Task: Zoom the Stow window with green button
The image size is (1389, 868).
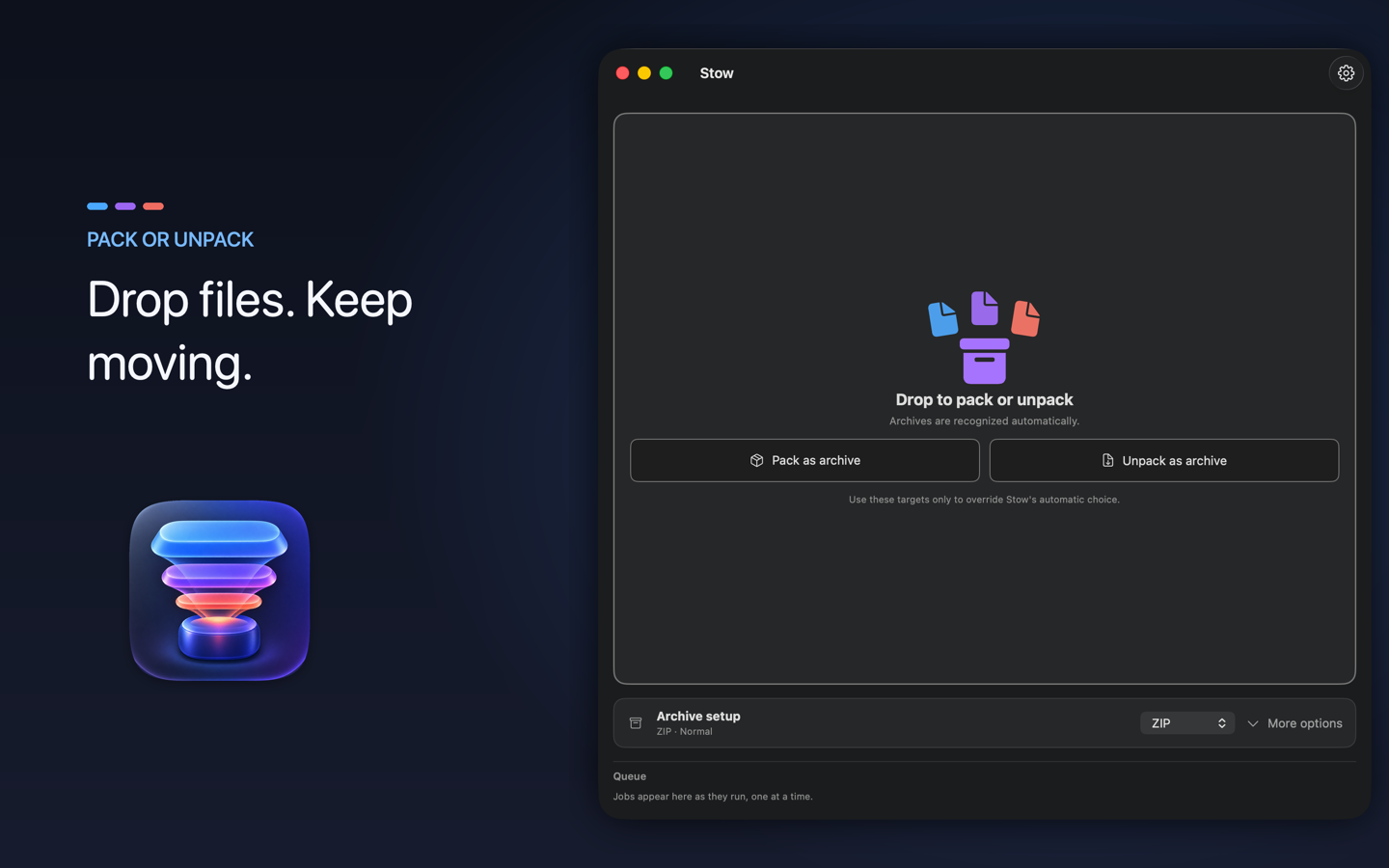Action: coord(666,73)
